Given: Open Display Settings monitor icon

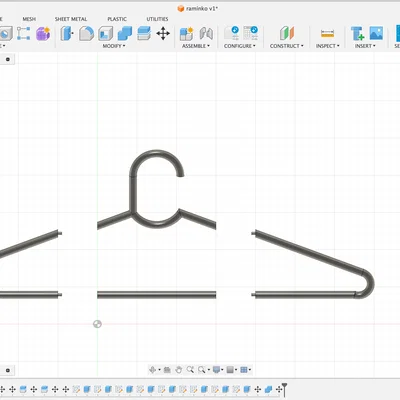Looking at the screenshot, I should click(x=216, y=370).
